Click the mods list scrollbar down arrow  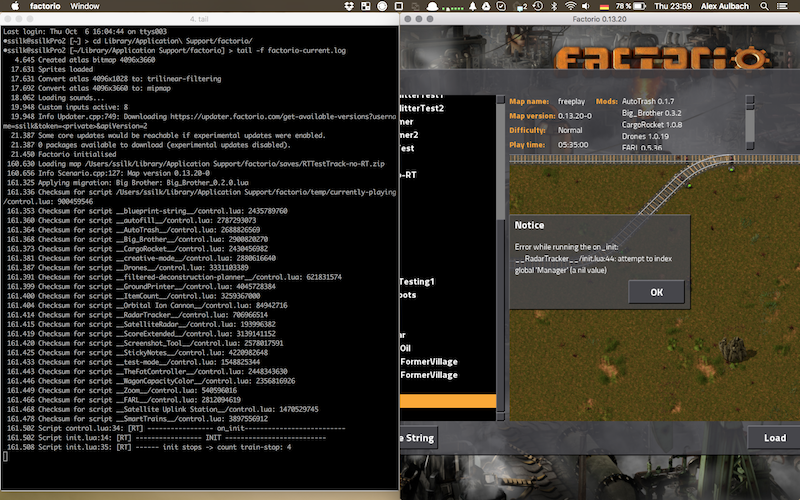click(749, 146)
